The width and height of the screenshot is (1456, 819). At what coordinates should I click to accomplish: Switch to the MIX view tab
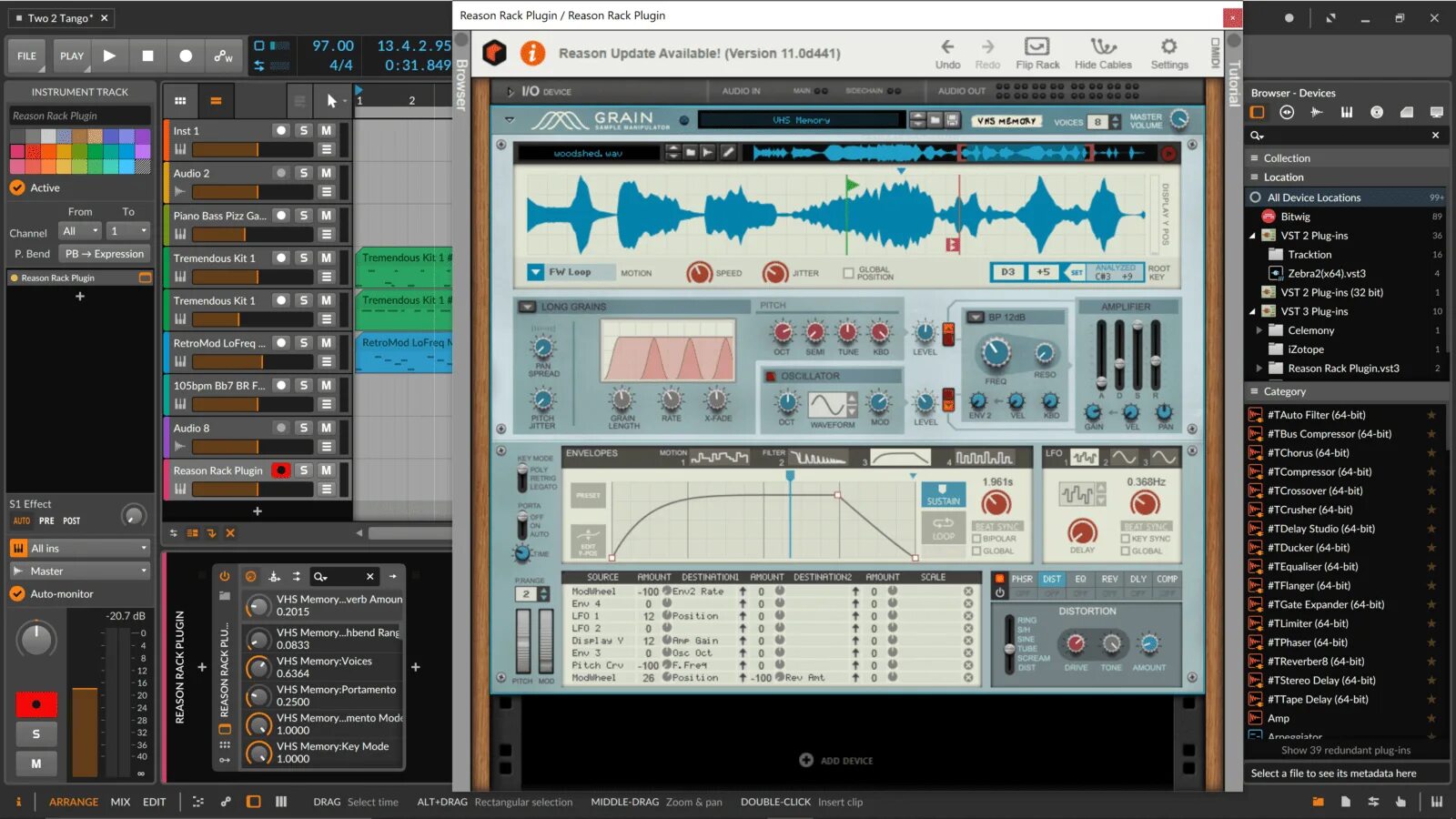[x=119, y=802]
